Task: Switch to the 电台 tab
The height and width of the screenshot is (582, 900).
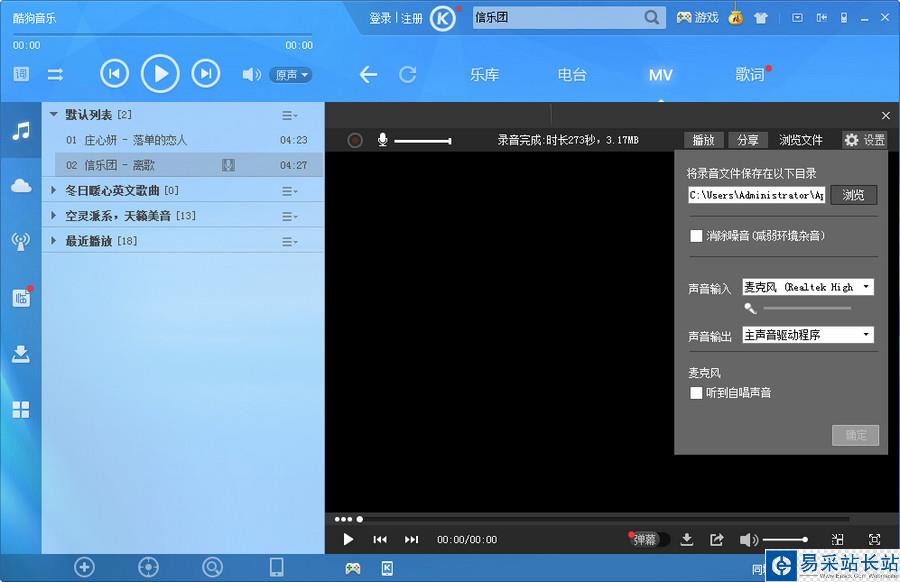Action: (x=572, y=75)
